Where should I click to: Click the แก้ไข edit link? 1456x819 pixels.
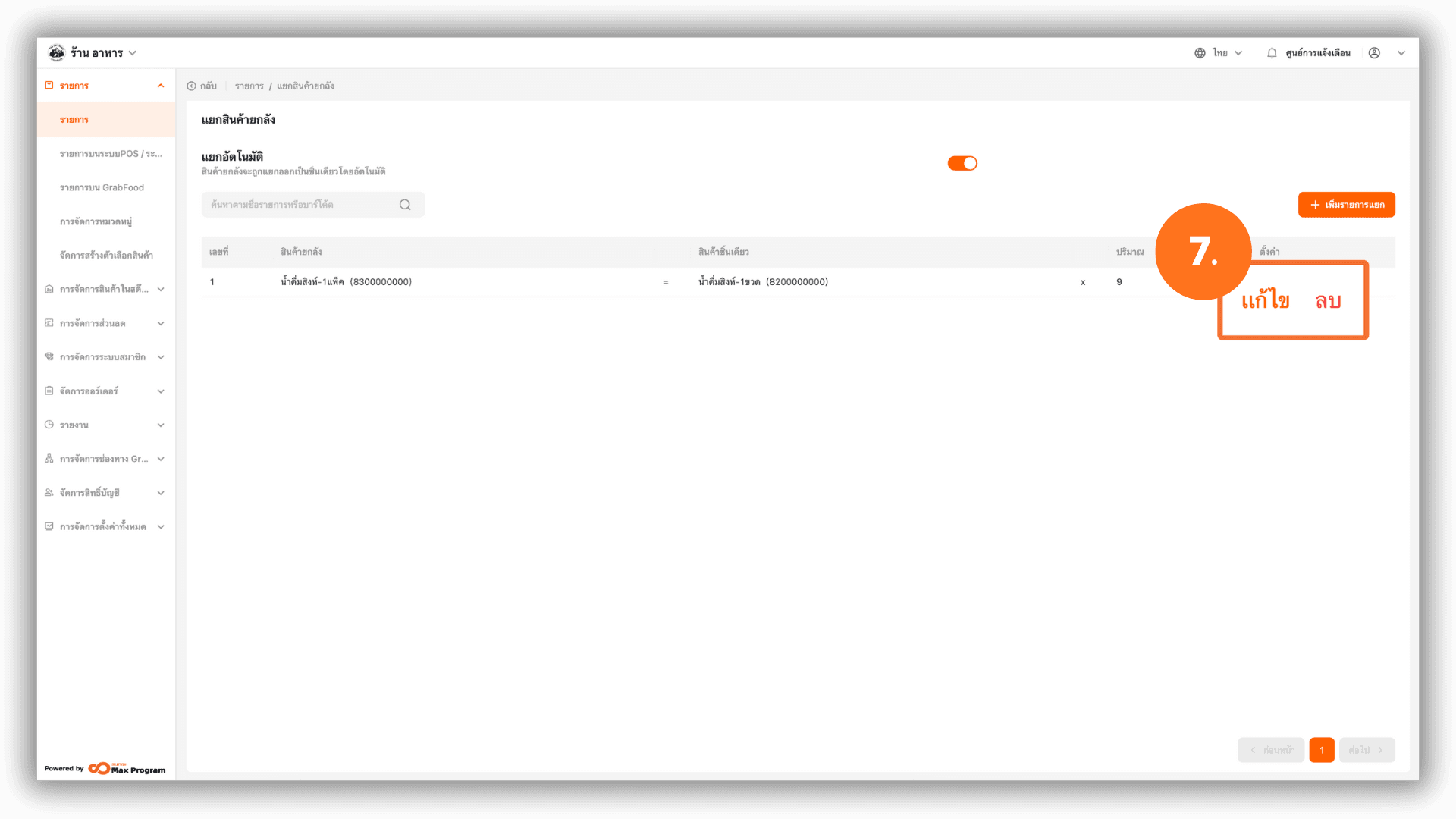[1265, 301]
